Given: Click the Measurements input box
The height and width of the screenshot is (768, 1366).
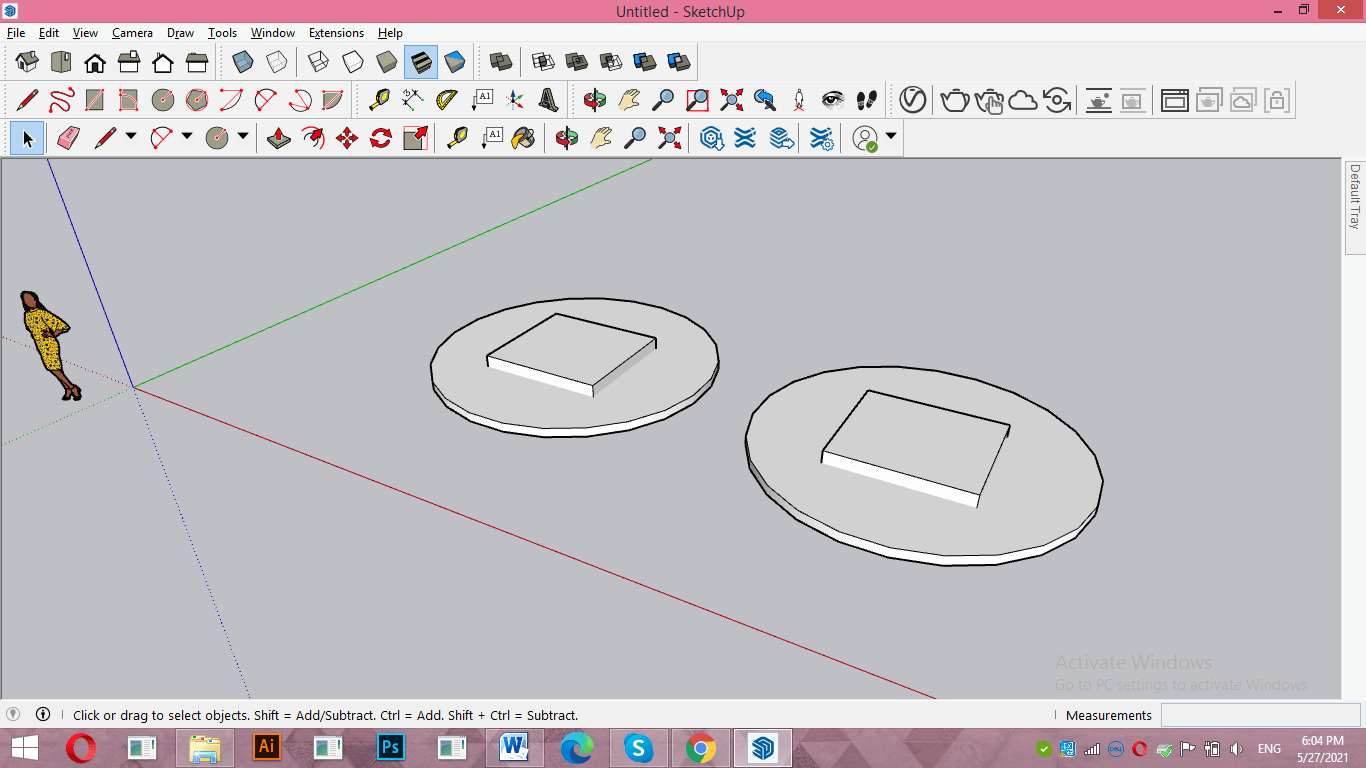Looking at the screenshot, I should (1260, 715).
